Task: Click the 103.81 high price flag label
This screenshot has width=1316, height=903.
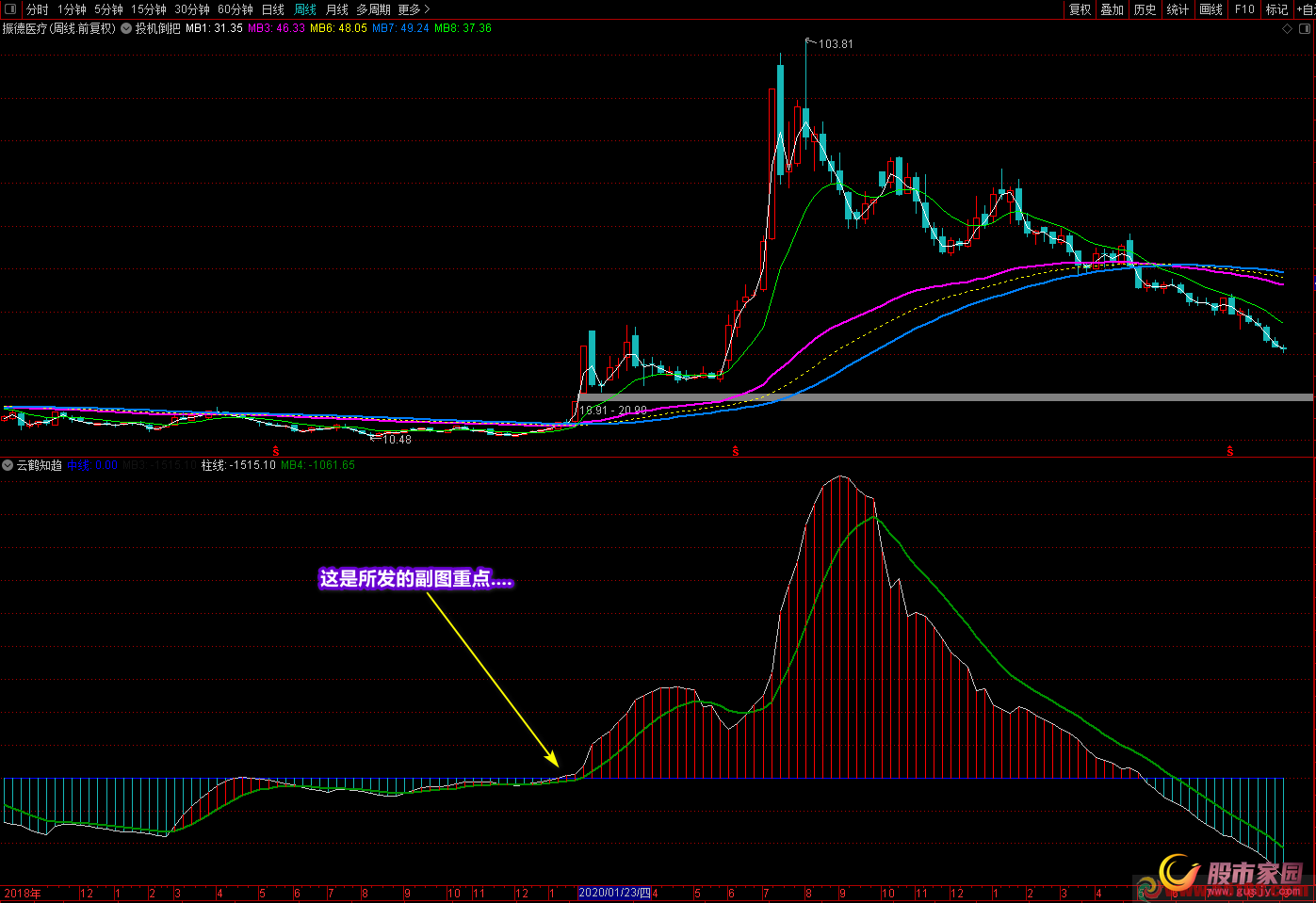Action: click(835, 44)
